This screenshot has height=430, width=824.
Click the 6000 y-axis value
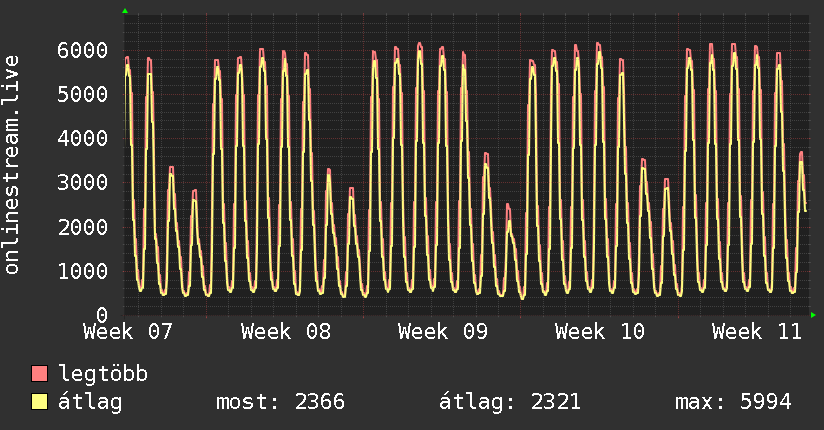pyautogui.click(x=83, y=50)
